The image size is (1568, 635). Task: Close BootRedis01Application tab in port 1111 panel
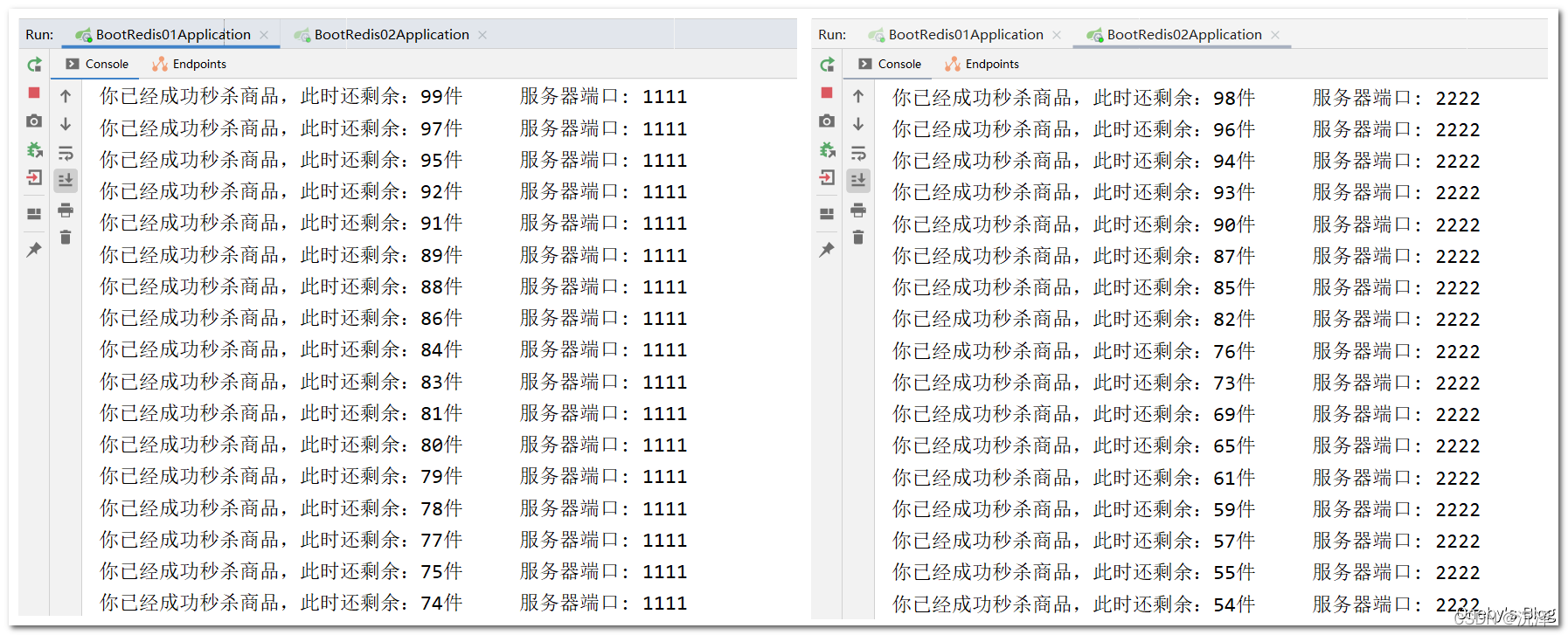tap(264, 35)
